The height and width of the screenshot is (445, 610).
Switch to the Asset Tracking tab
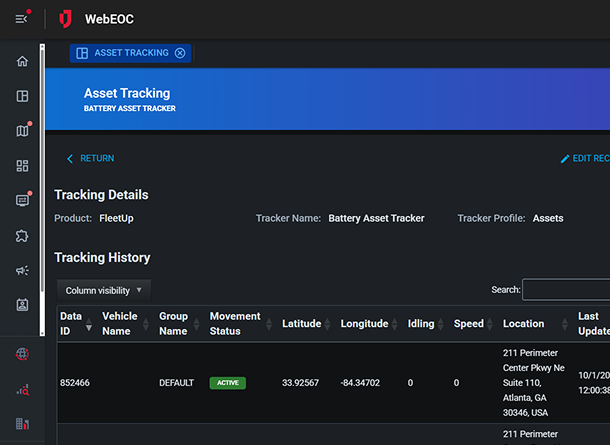(x=123, y=53)
